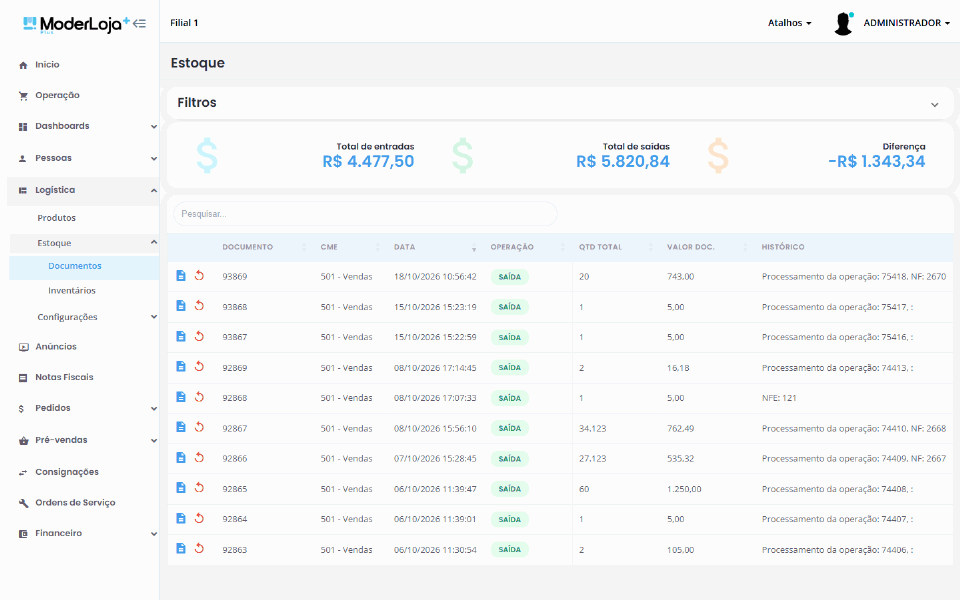Click the revert icon for document 93867
The height and width of the screenshot is (600, 960).
click(199, 336)
